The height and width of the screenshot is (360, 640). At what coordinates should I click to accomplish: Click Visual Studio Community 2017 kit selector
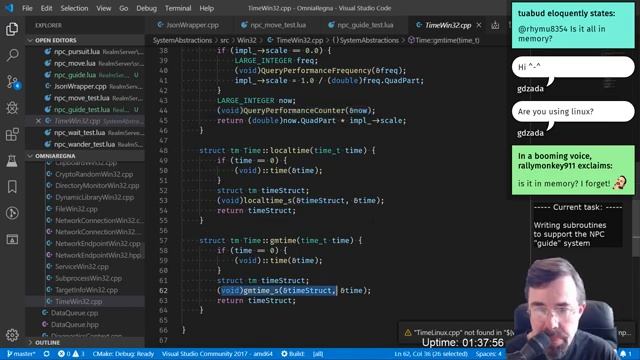tap(217, 354)
